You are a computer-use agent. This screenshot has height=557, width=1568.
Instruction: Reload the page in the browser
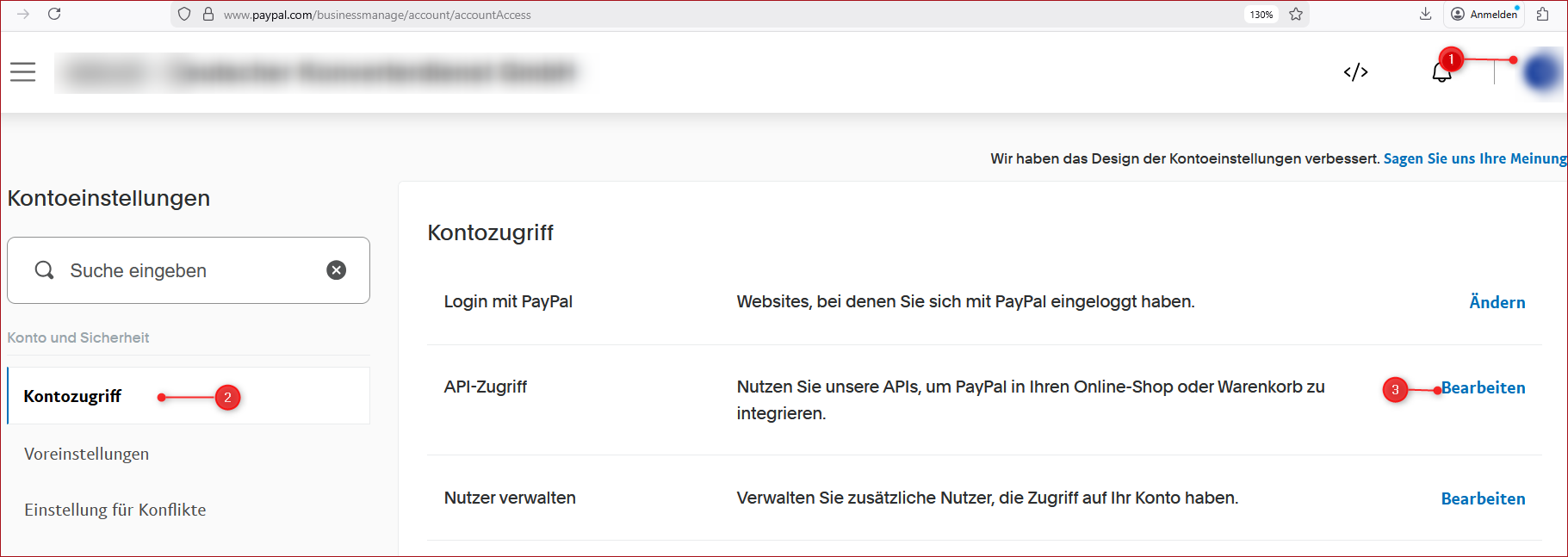point(54,14)
